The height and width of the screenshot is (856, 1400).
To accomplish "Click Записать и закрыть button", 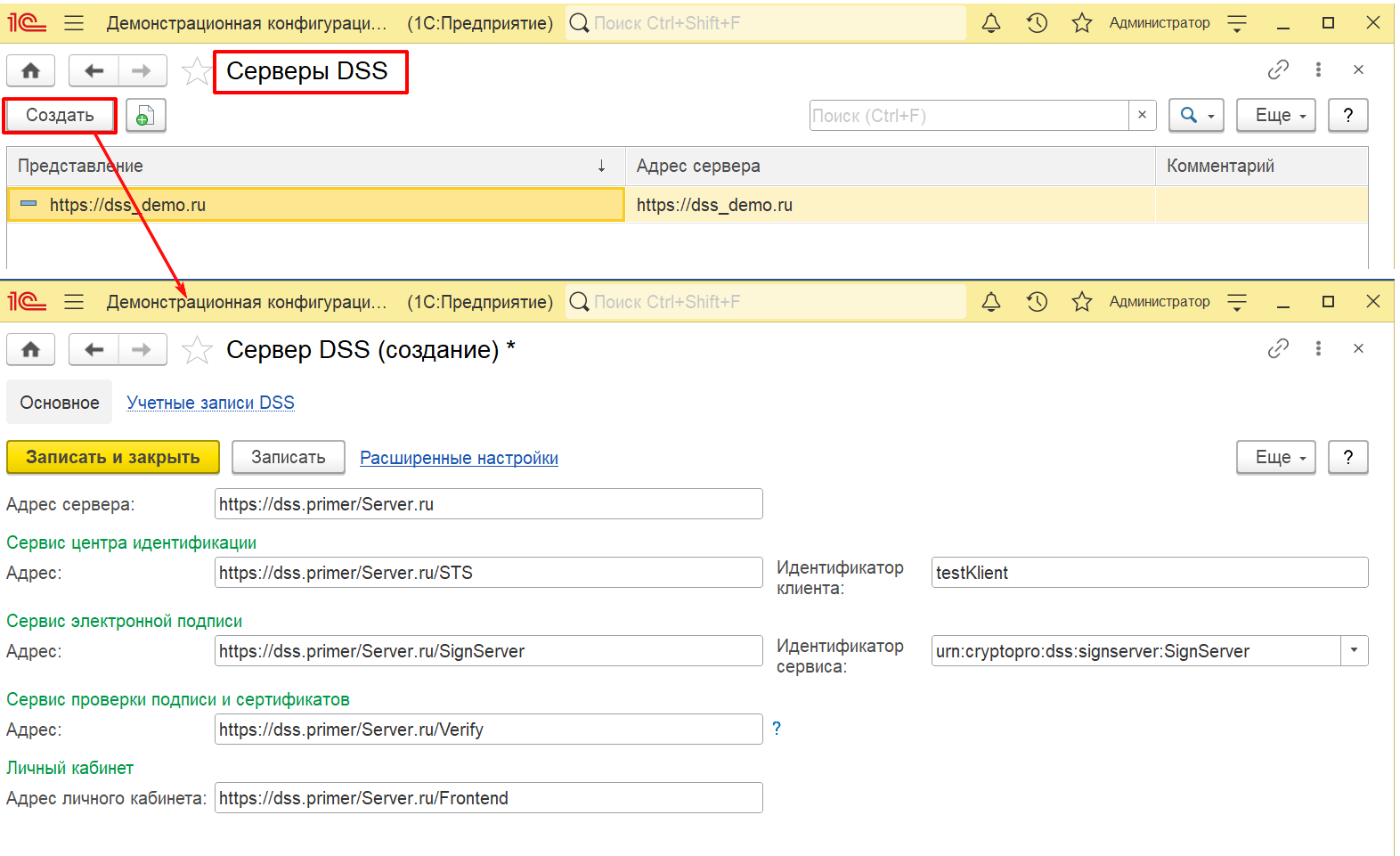I will pos(113,457).
